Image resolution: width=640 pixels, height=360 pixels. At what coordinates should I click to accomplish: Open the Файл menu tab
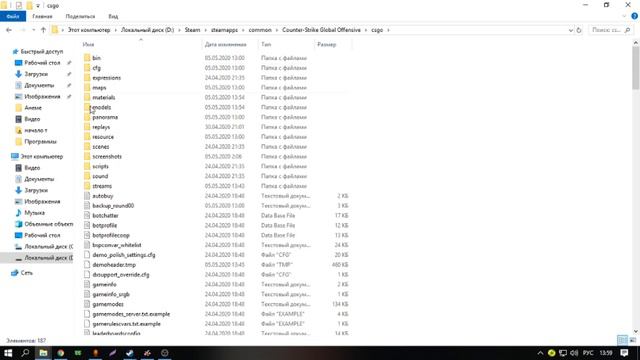pyautogui.click(x=13, y=16)
